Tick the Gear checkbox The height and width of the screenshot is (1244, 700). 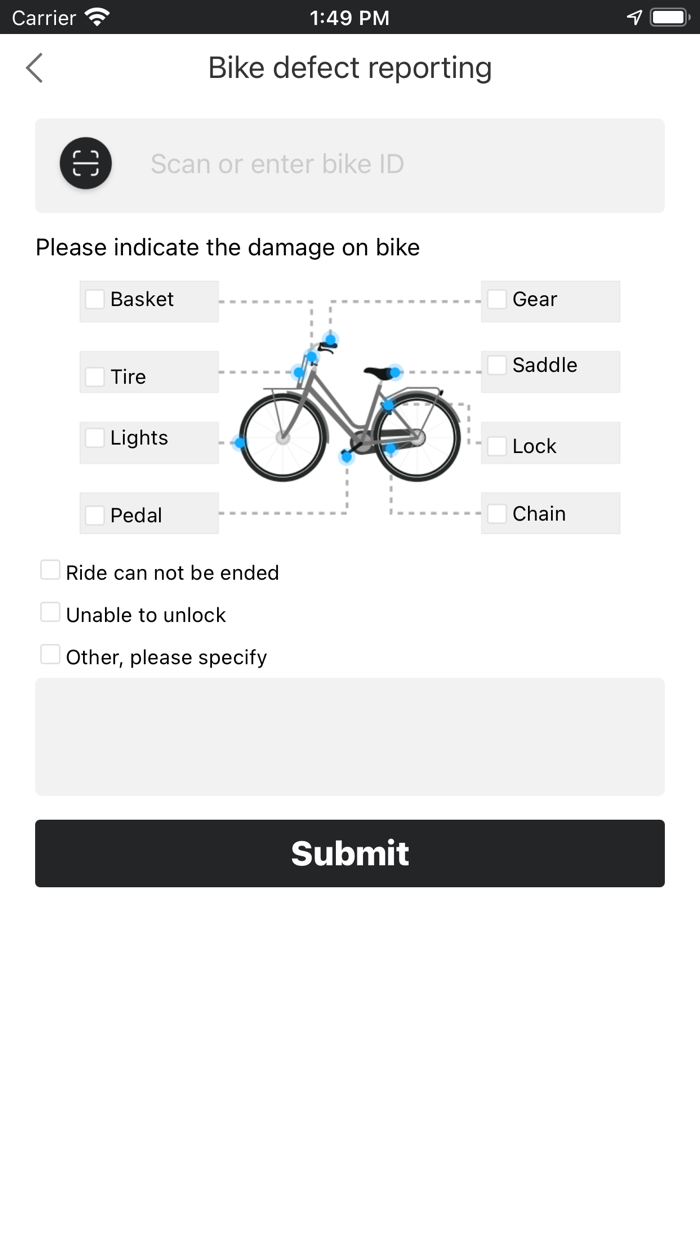[497, 299]
